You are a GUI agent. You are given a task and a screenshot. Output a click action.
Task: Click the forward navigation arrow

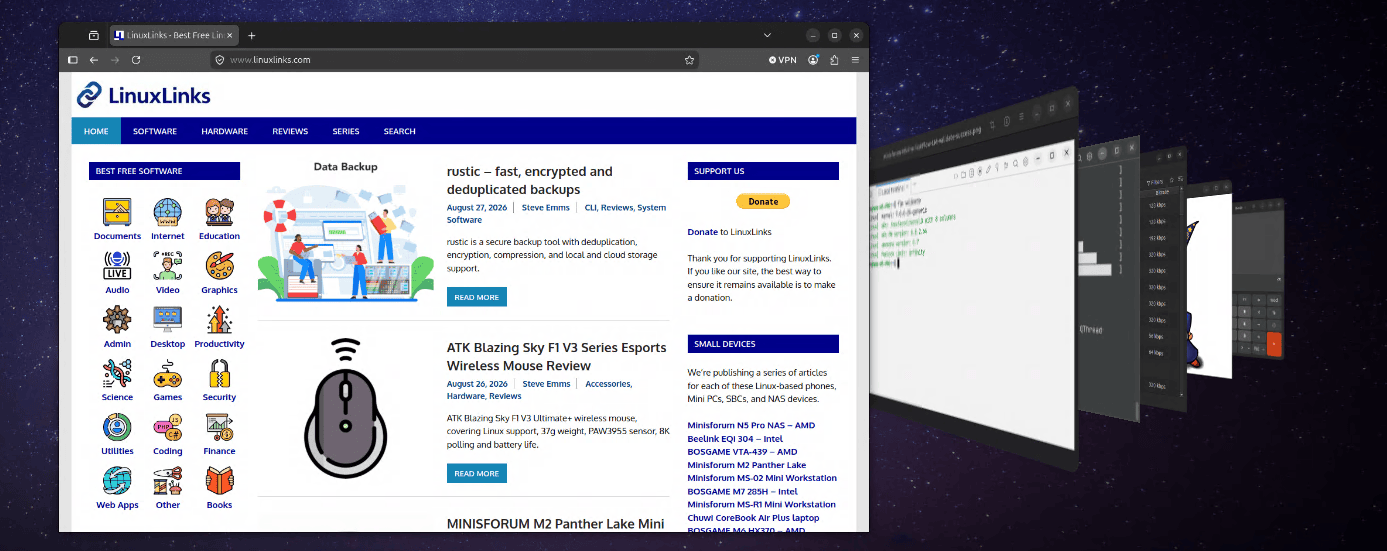115,60
